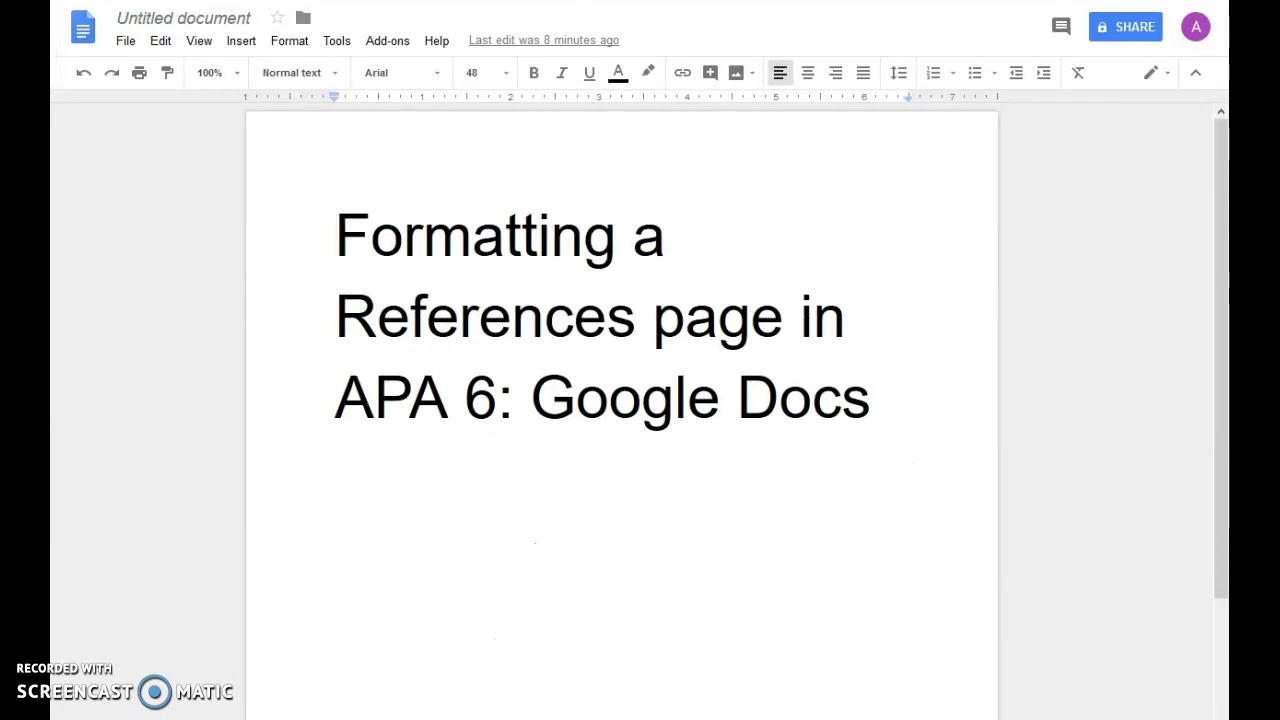This screenshot has height=720, width=1280.
Task: Open the account avatar 'A'
Action: [1196, 27]
